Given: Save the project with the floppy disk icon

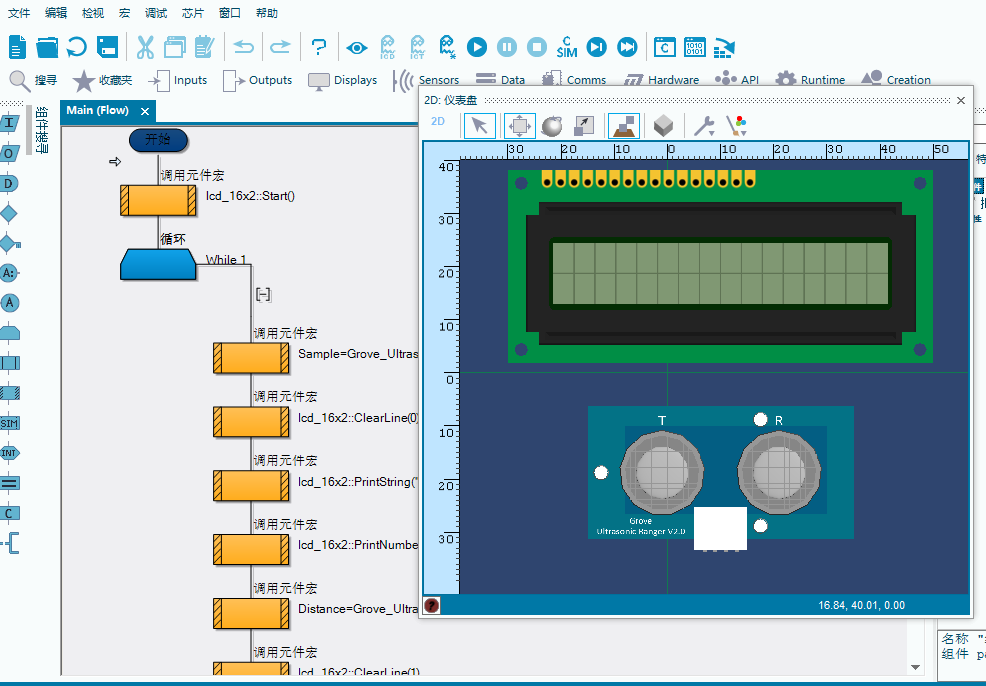Looking at the screenshot, I should pos(107,47).
